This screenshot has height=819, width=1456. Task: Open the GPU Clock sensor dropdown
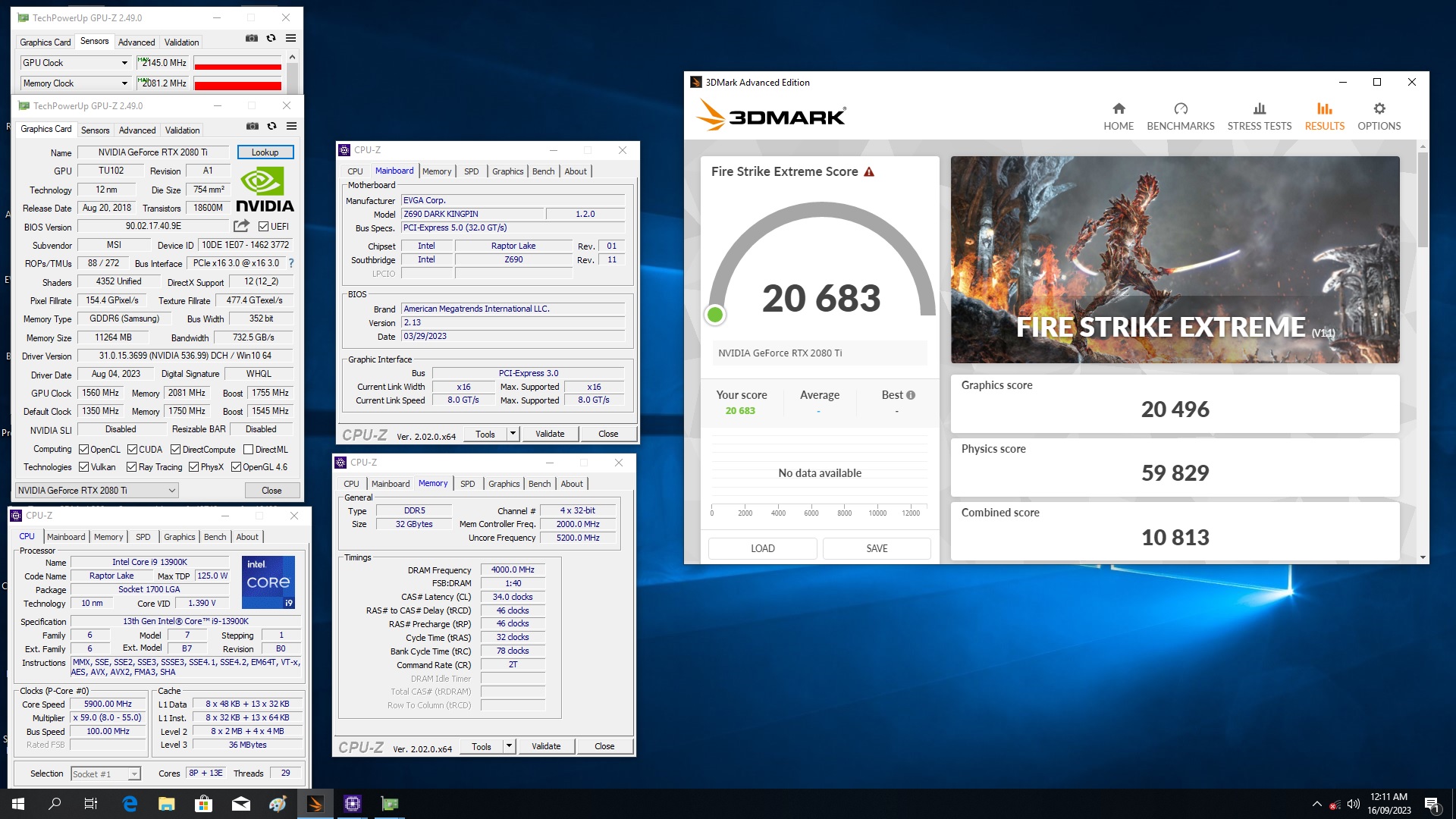(76, 63)
